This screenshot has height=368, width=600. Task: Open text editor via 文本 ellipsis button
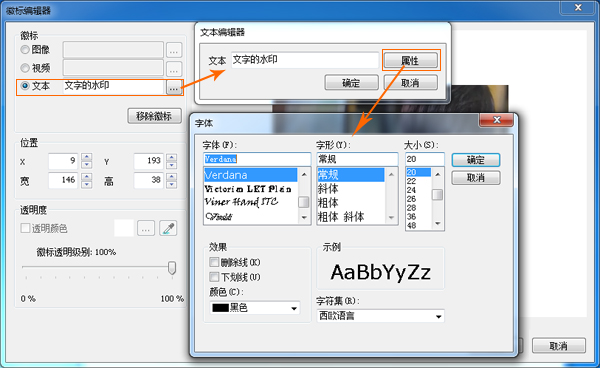[174, 88]
